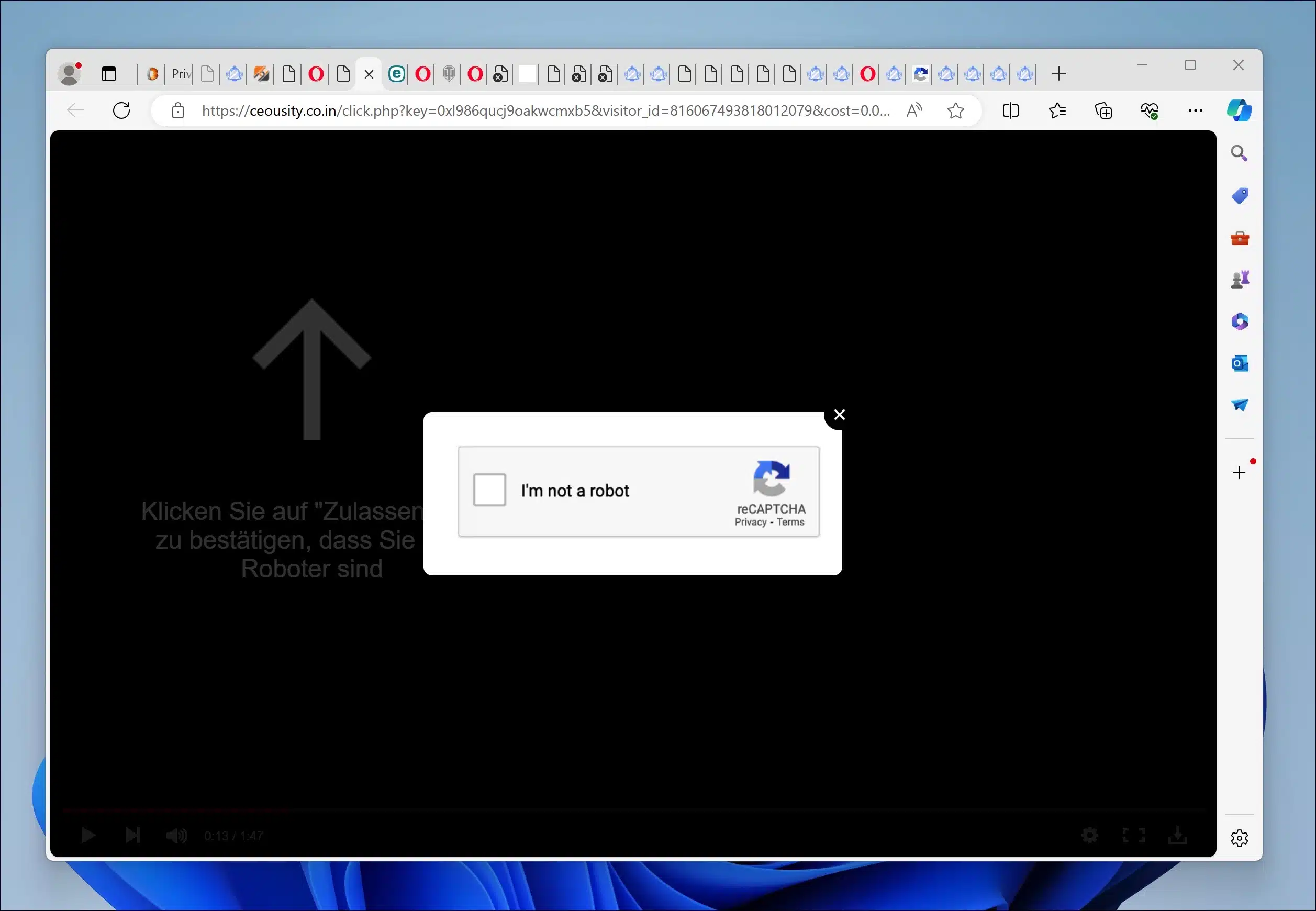Add this page to favorites with the star
Screen dimensions: 1316x911
tap(956, 110)
